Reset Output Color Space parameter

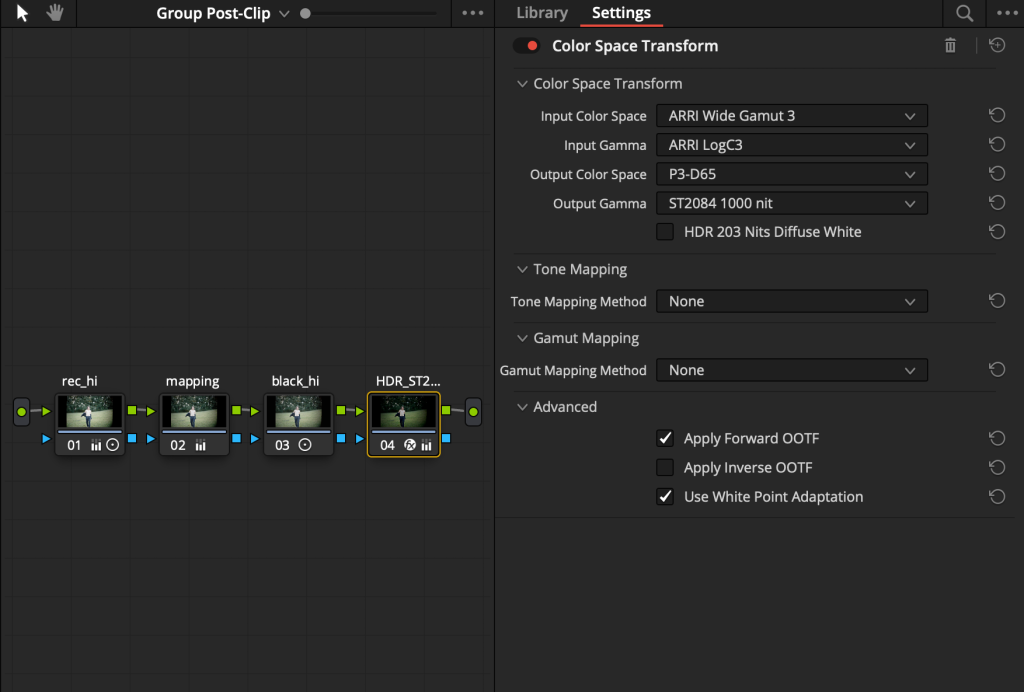[x=997, y=174]
